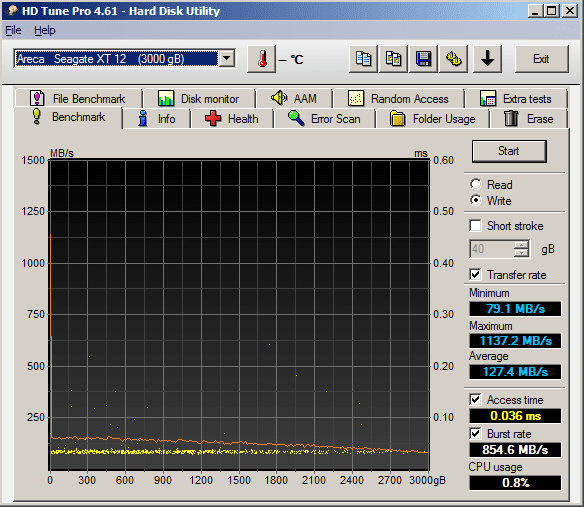Select the Read radio button
The width and height of the screenshot is (584, 507).
pyautogui.click(x=476, y=184)
